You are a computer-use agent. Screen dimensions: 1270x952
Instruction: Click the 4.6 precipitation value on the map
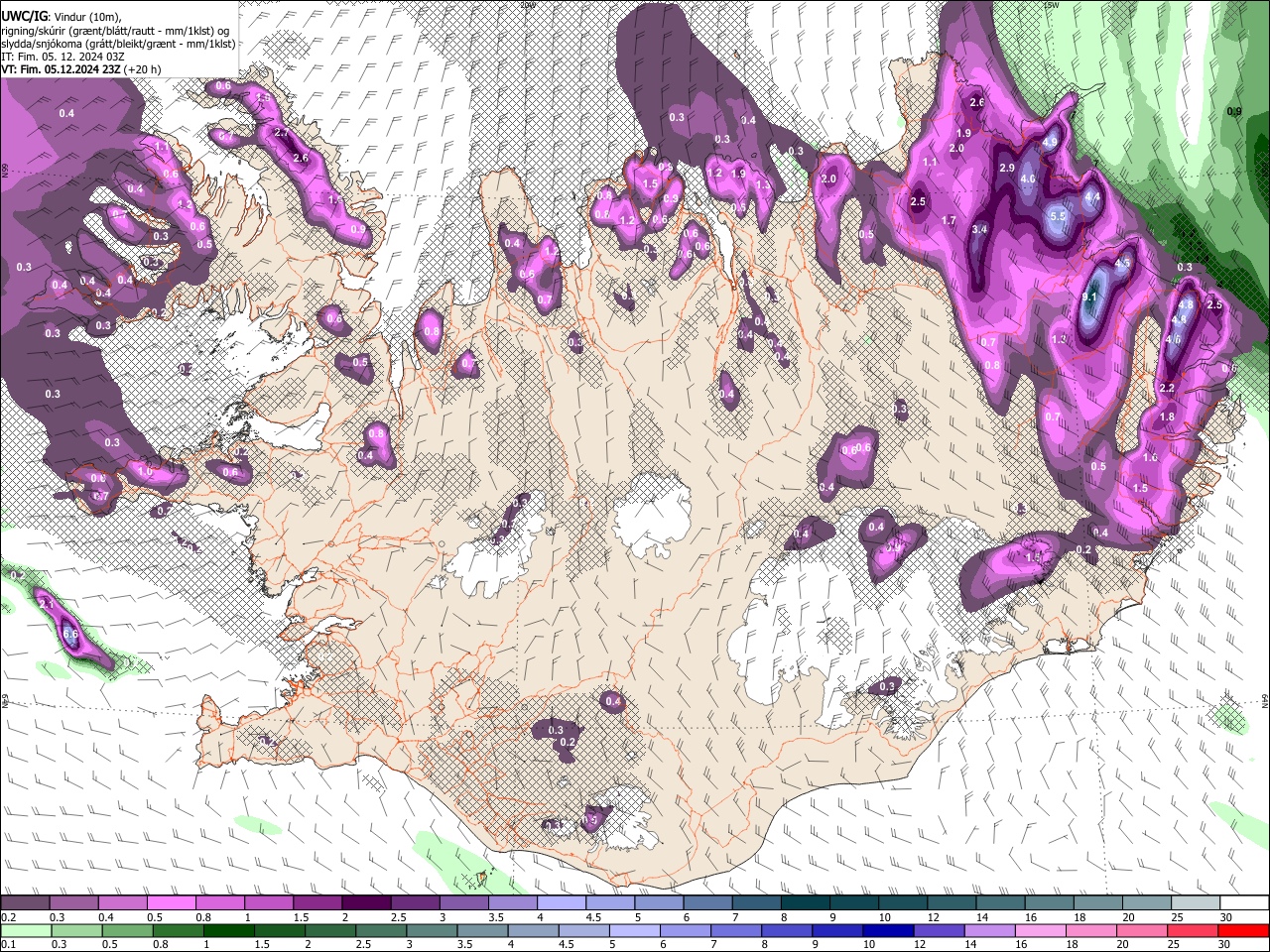tap(1173, 339)
